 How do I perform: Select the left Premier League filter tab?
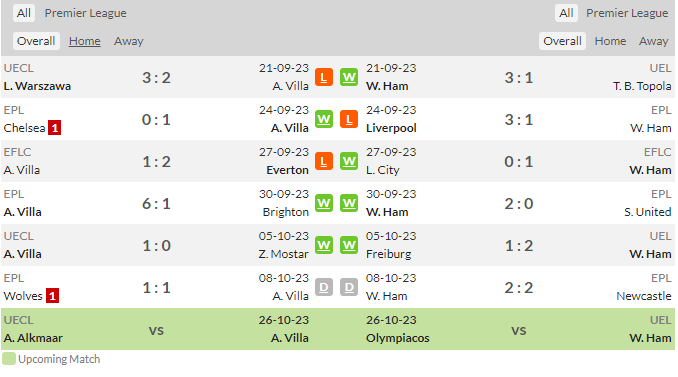click(86, 13)
